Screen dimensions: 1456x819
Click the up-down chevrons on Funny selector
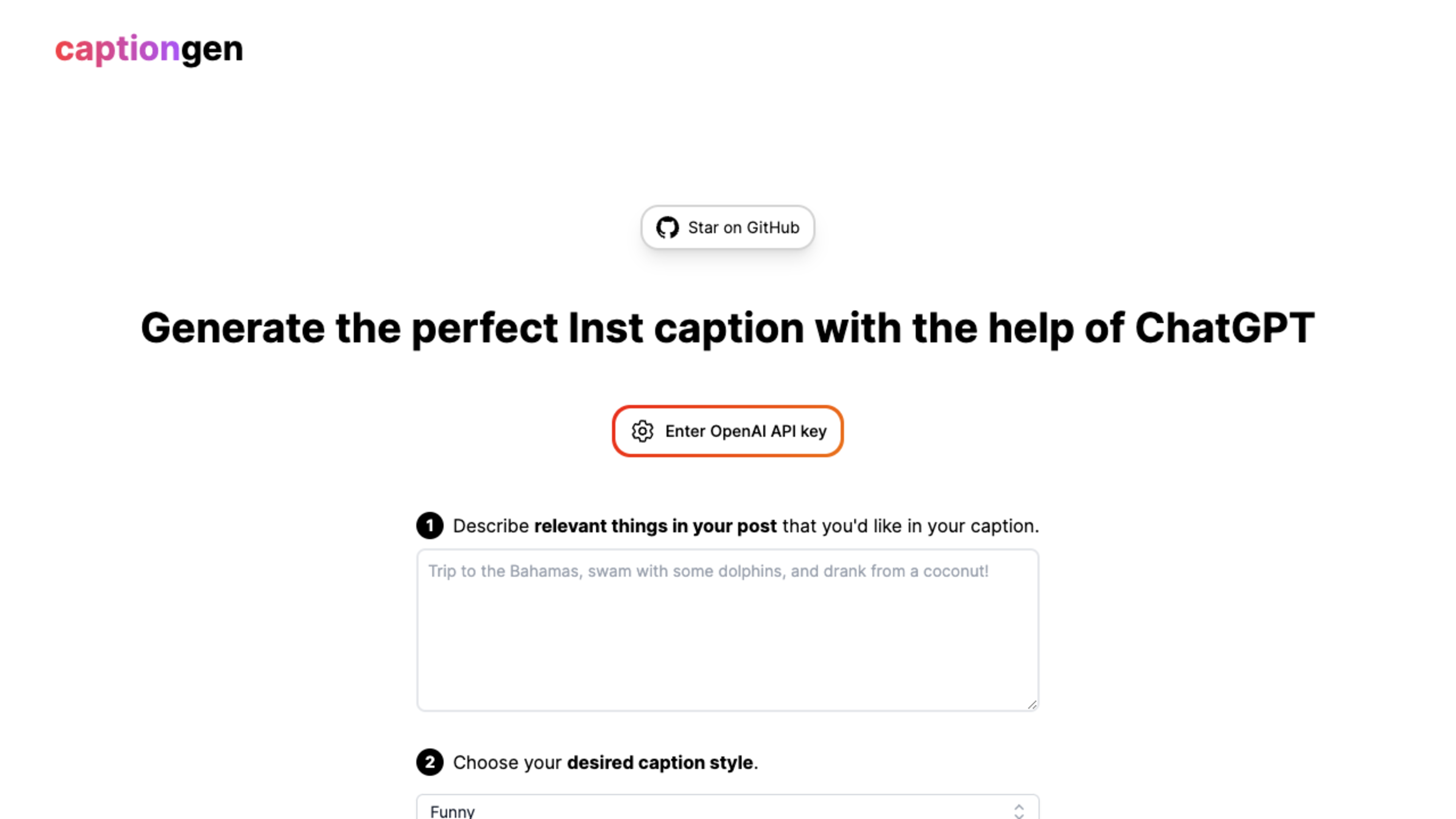click(x=1018, y=811)
